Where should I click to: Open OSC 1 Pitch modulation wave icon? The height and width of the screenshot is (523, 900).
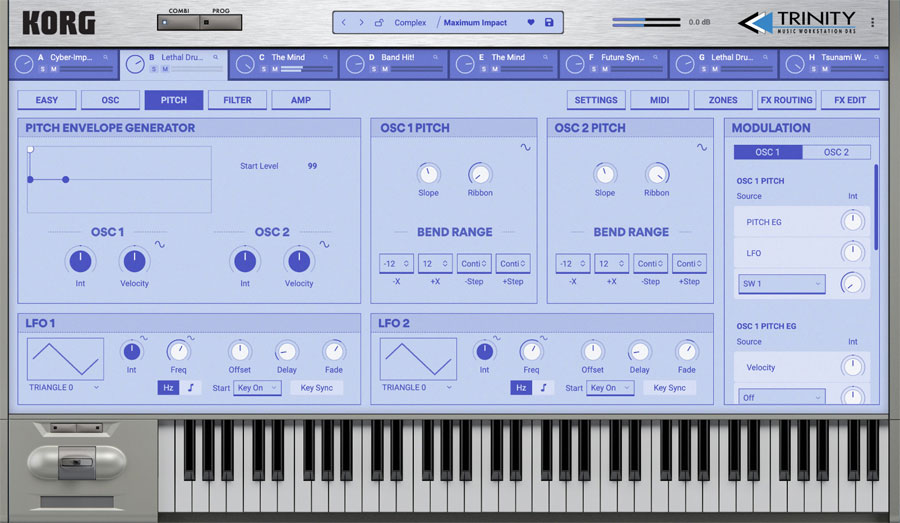(525, 147)
